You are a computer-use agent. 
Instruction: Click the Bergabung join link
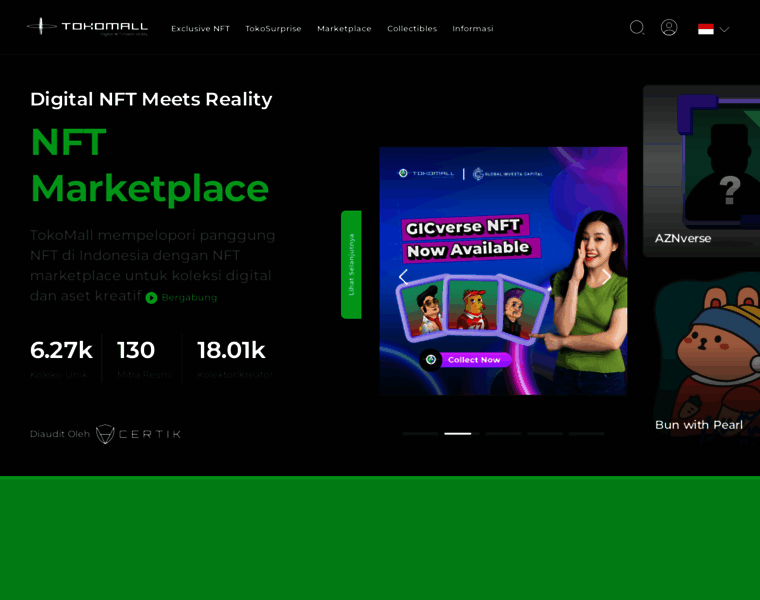tap(189, 298)
